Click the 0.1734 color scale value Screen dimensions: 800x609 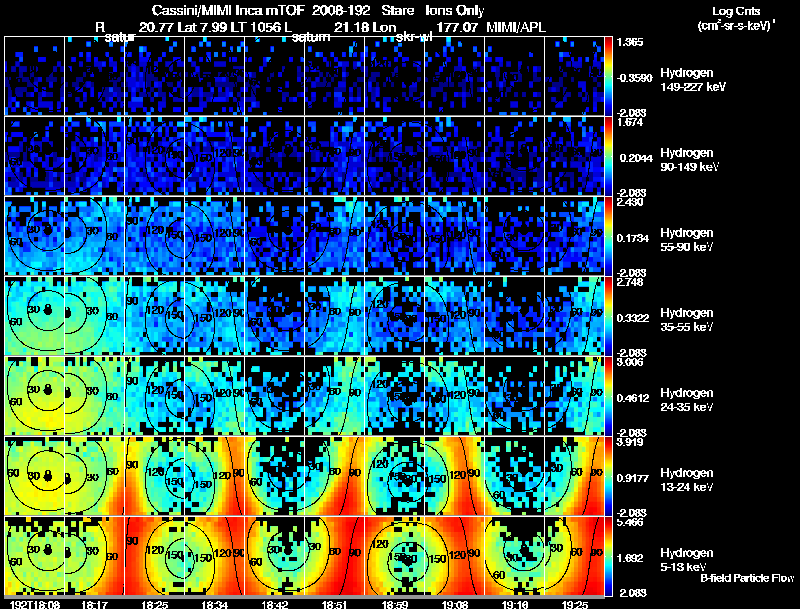coord(633,238)
